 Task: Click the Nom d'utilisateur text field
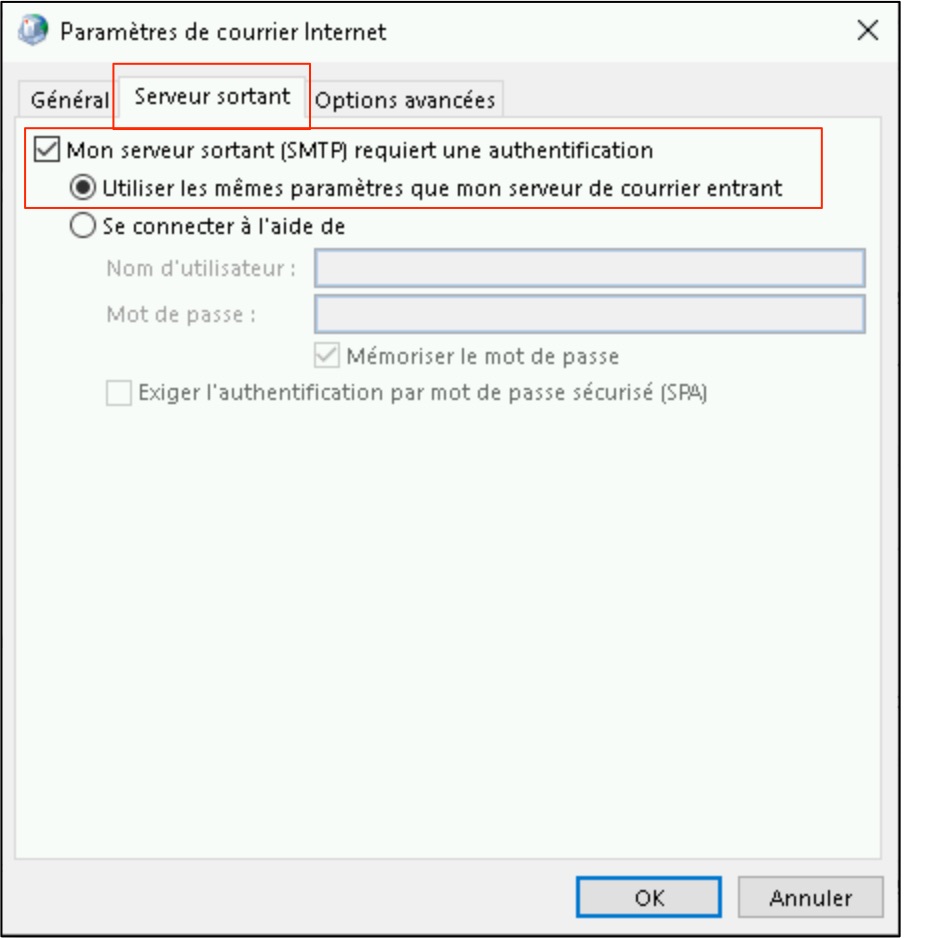point(589,268)
